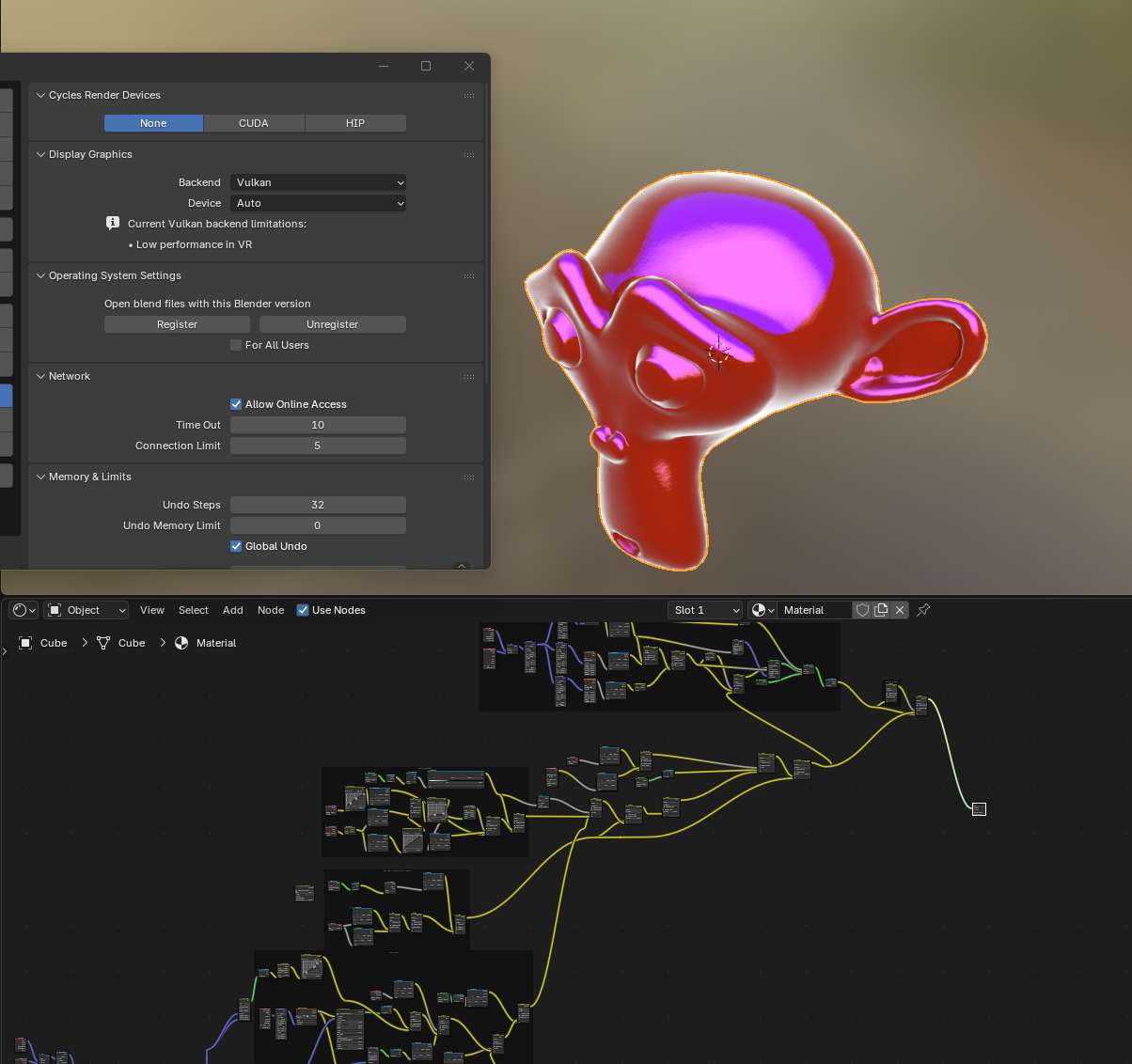
Task: Click the Network panel grip icon
Action: [469, 376]
